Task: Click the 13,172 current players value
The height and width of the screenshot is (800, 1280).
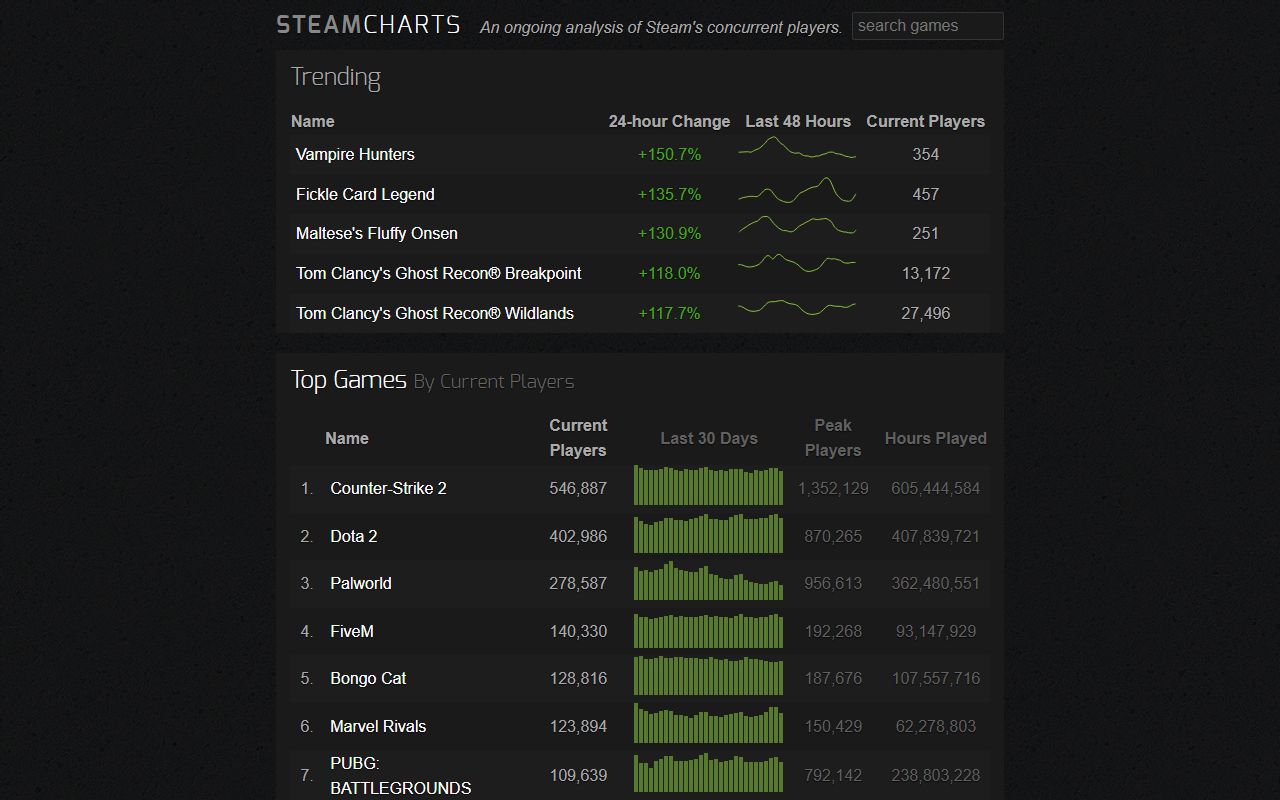Action: click(x=926, y=273)
